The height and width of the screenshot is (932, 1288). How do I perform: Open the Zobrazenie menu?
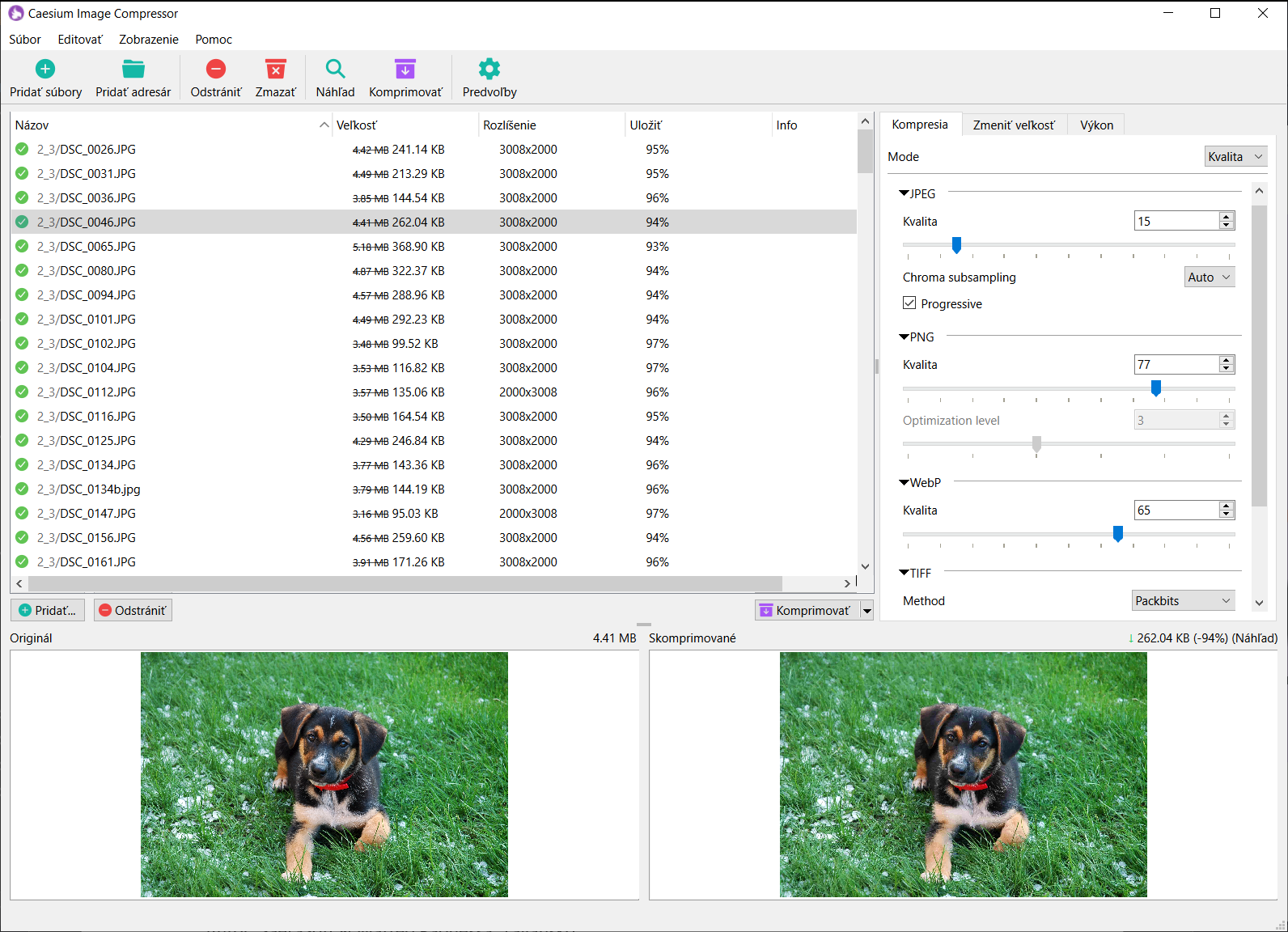[x=148, y=40]
